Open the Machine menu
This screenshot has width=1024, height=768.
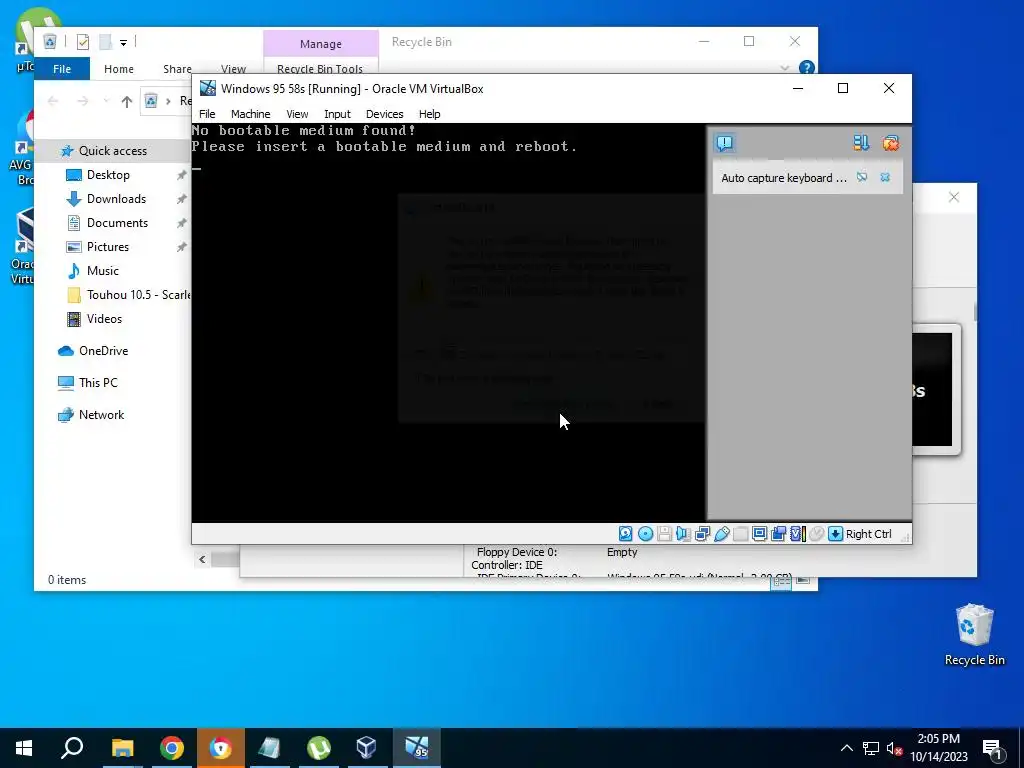tap(250, 114)
